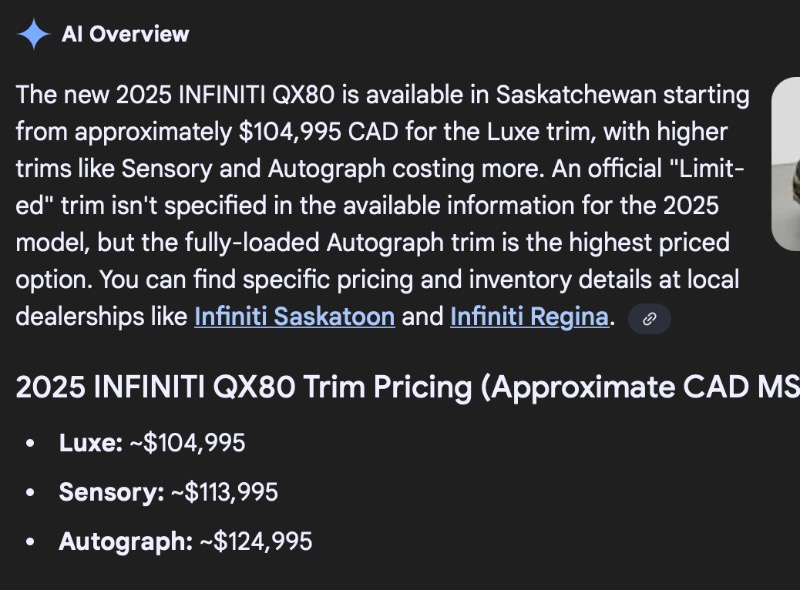Screen dimensions: 800x590
Task: Open the Infiniti Saskatoon link
Action: point(294,317)
